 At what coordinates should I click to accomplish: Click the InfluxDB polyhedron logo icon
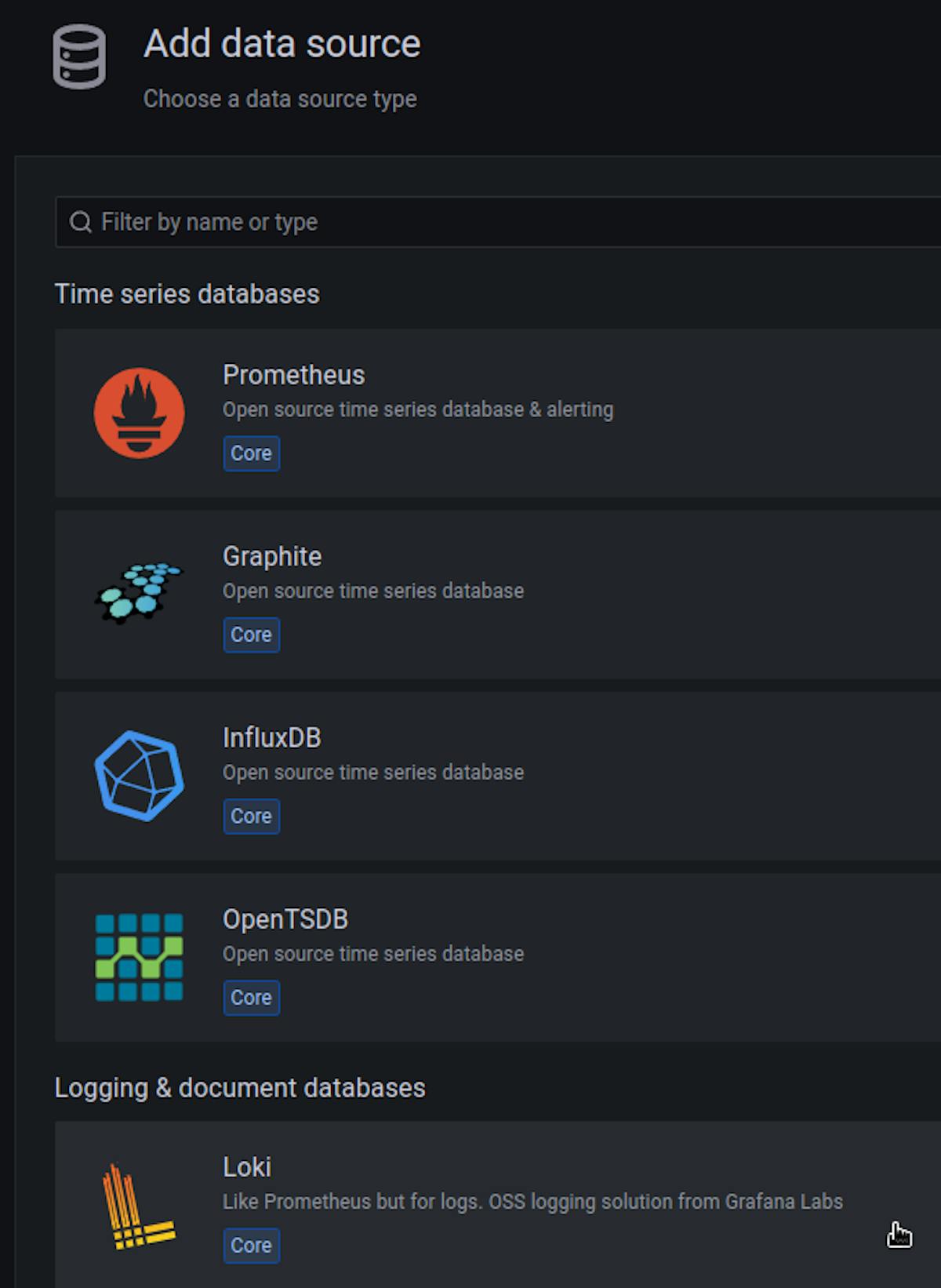pos(139,775)
